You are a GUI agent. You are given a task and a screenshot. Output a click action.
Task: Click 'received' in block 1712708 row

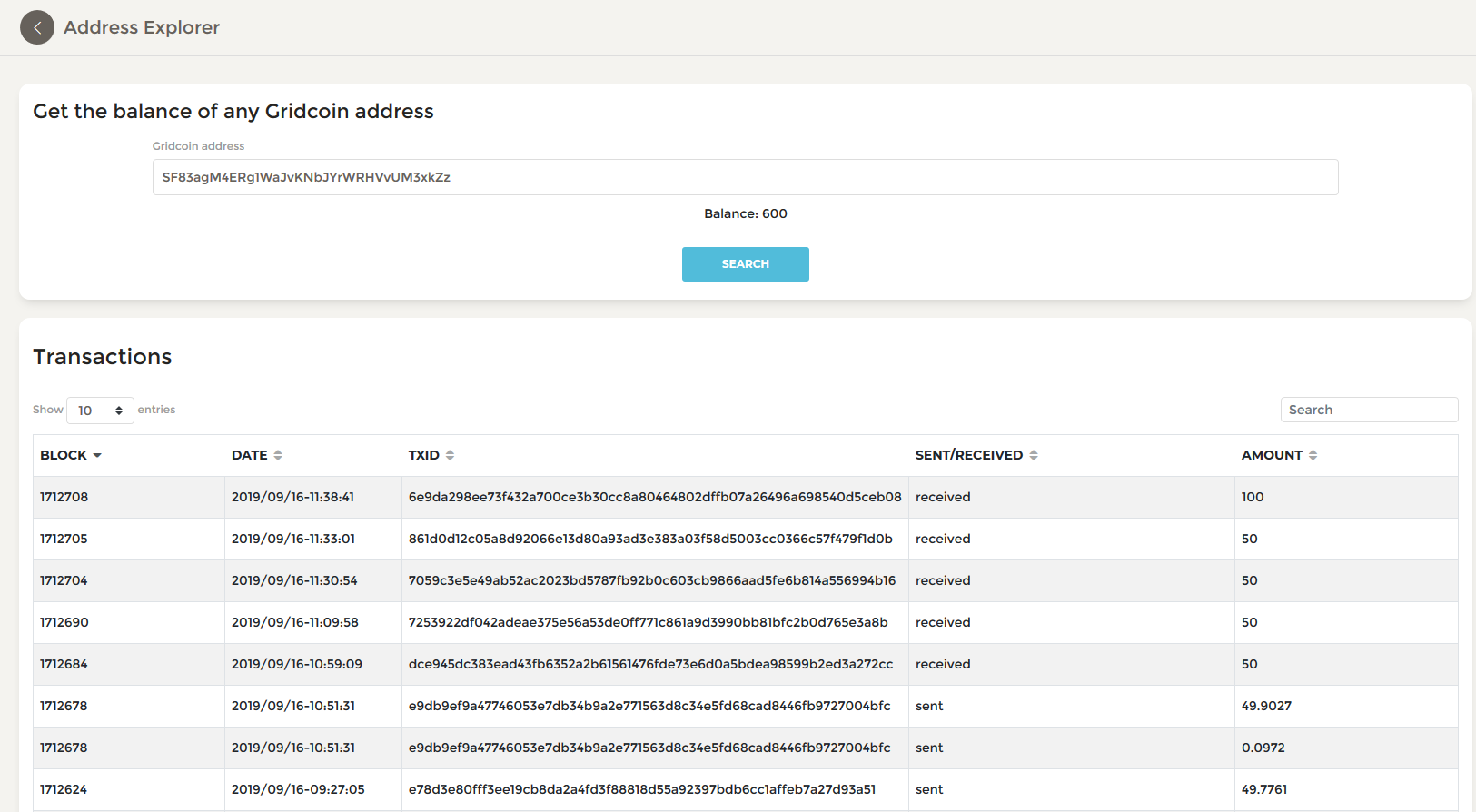(x=943, y=497)
